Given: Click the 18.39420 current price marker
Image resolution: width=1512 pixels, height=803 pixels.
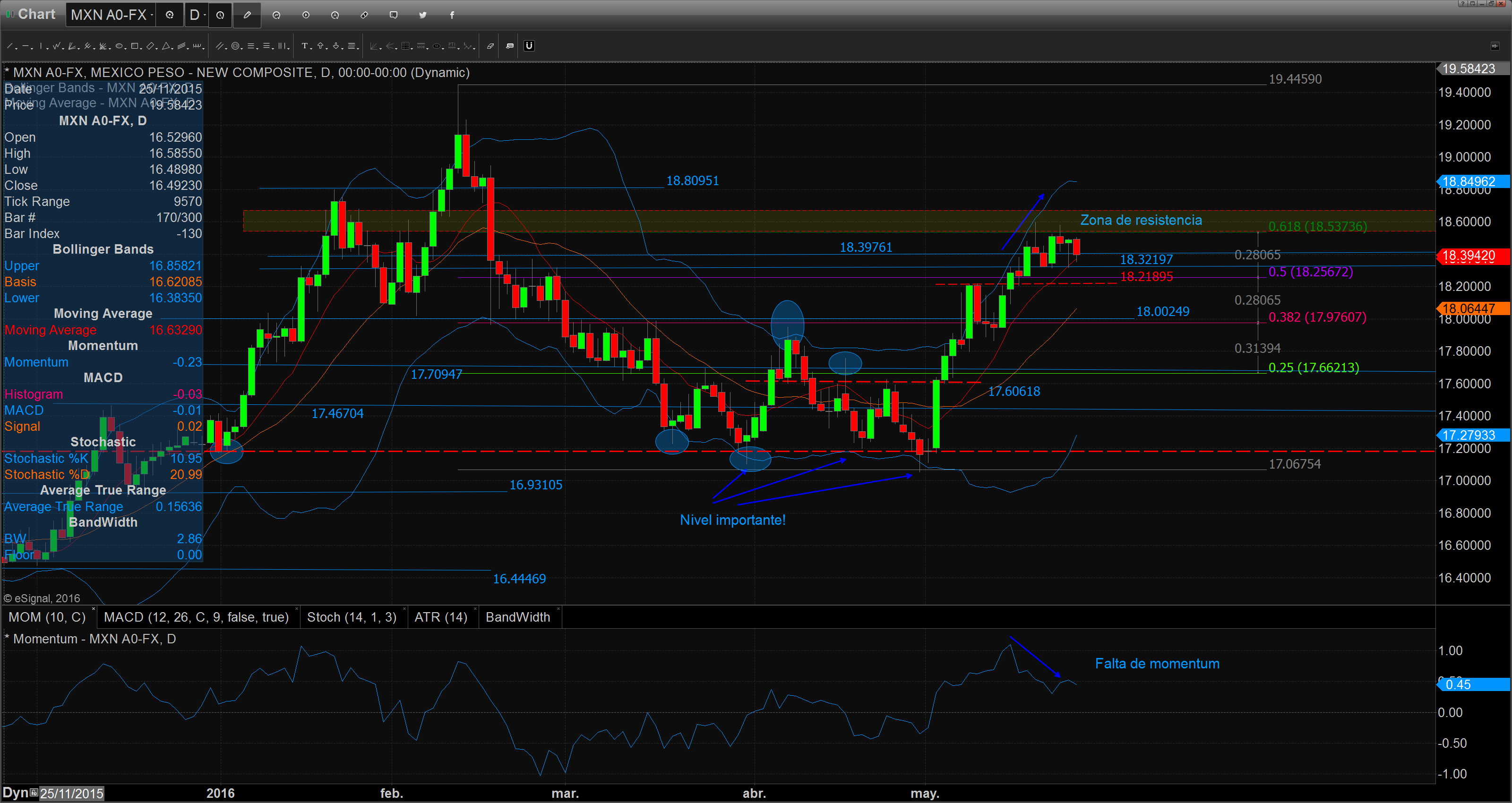Looking at the screenshot, I should [1473, 256].
